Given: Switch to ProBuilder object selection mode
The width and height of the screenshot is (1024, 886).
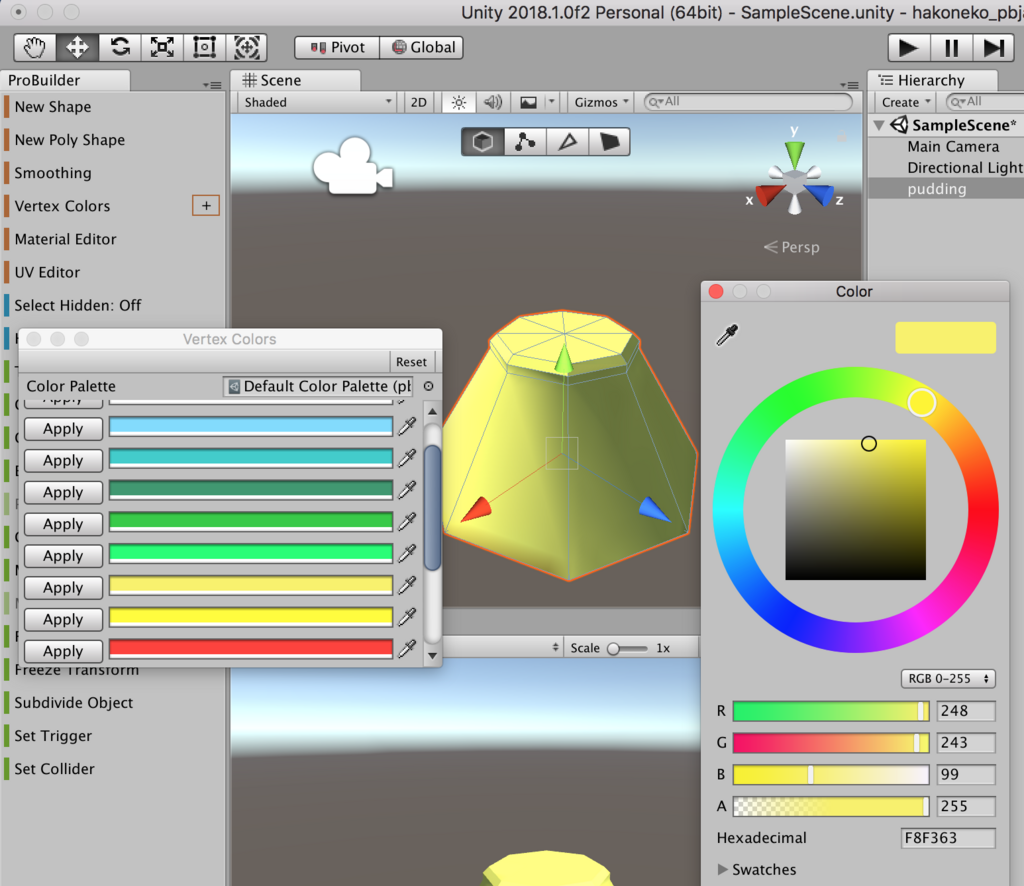Looking at the screenshot, I should click(483, 142).
